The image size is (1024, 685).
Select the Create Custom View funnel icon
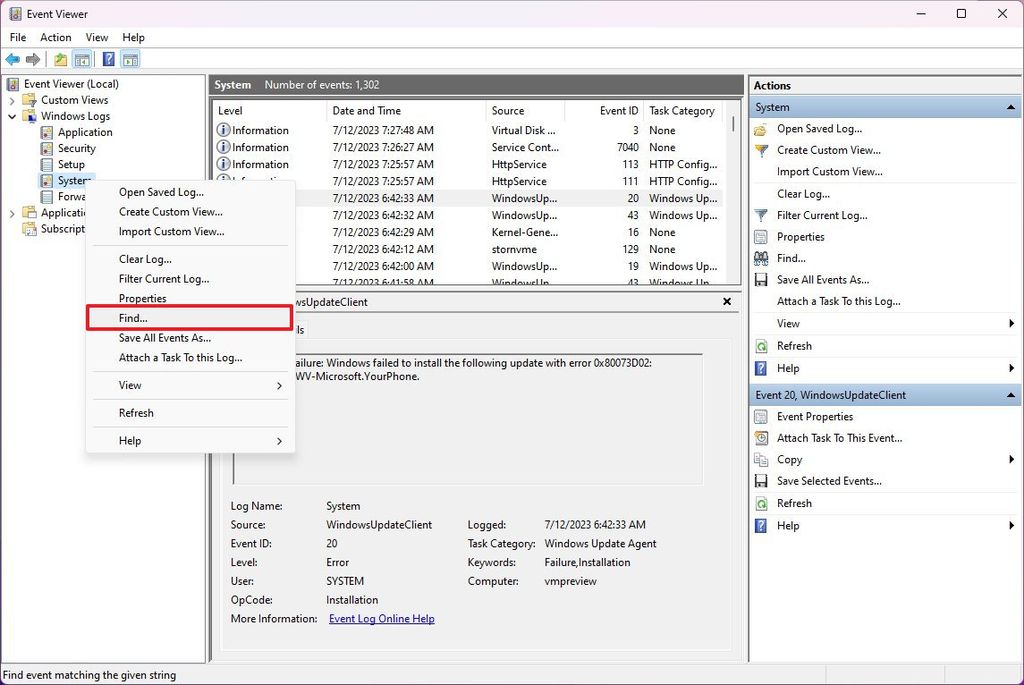[760, 149]
